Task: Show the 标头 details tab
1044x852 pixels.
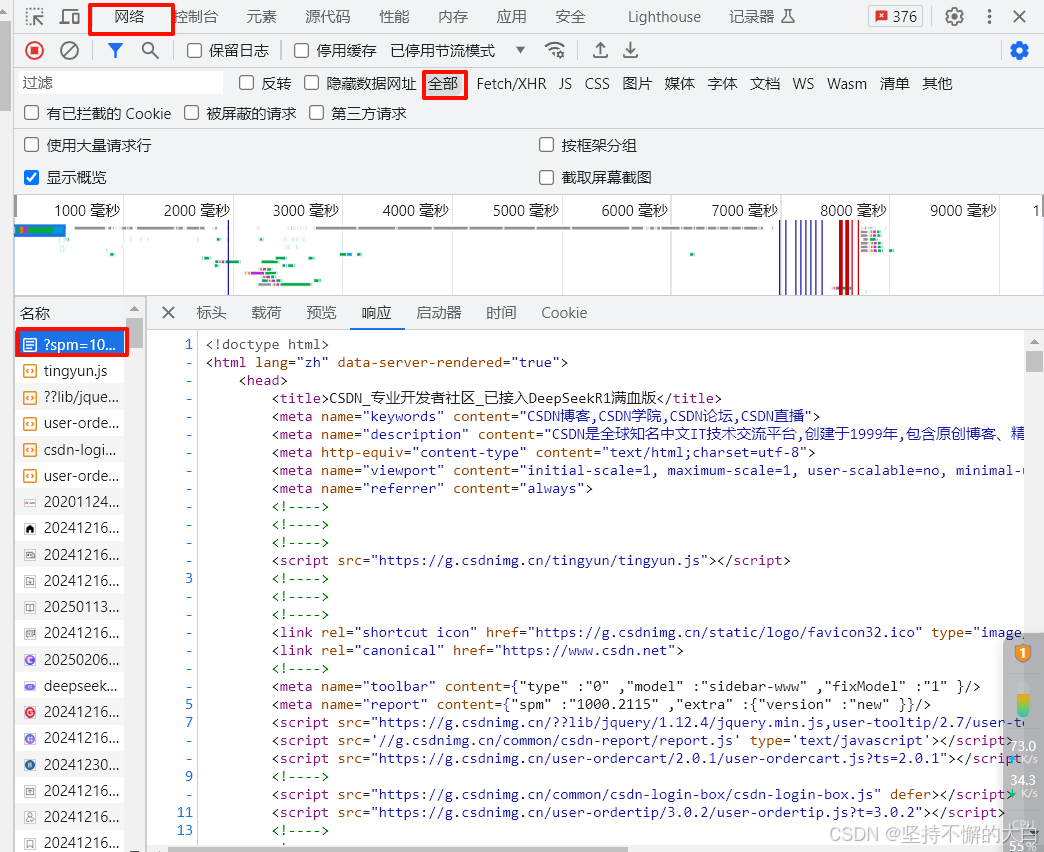Action: coord(211,313)
